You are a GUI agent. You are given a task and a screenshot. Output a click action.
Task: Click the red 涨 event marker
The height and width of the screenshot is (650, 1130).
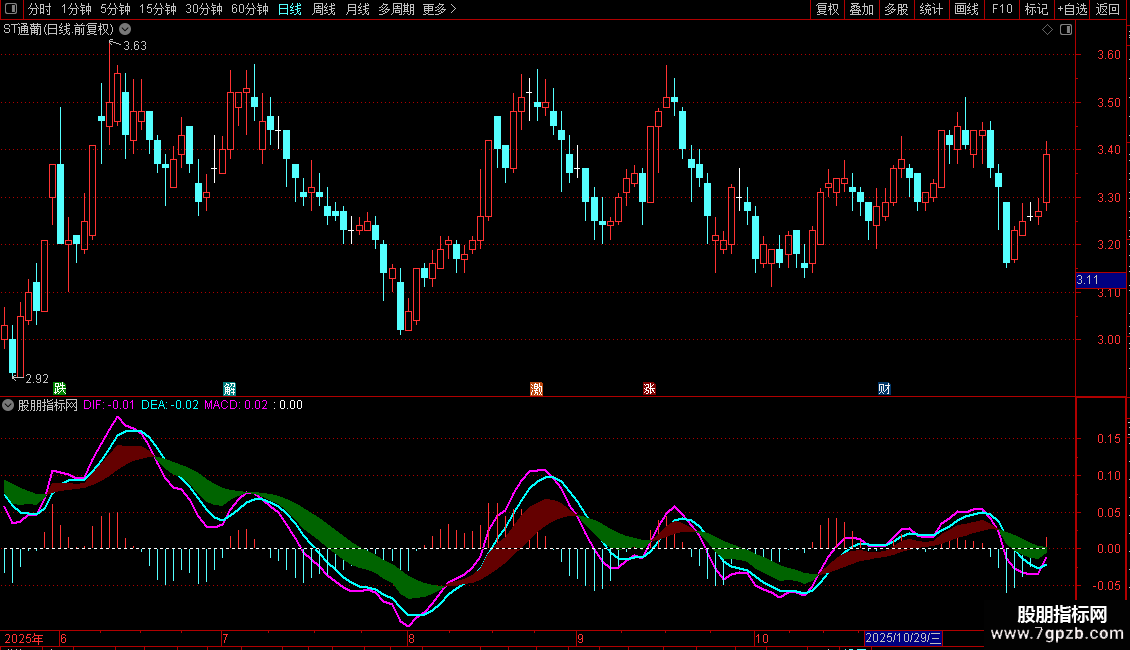(x=650, y=388)
